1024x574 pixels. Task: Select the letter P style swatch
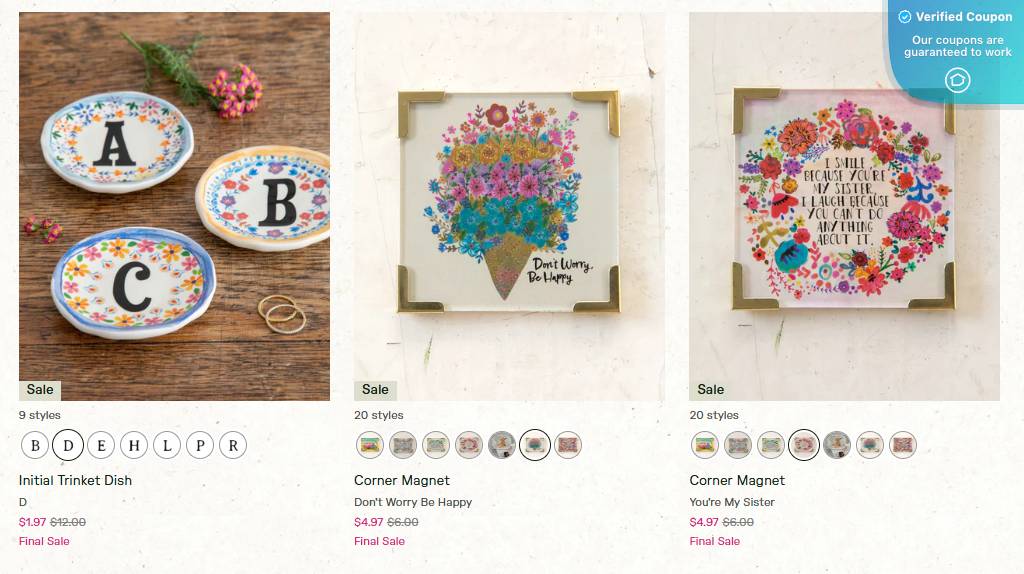[200, 445]
